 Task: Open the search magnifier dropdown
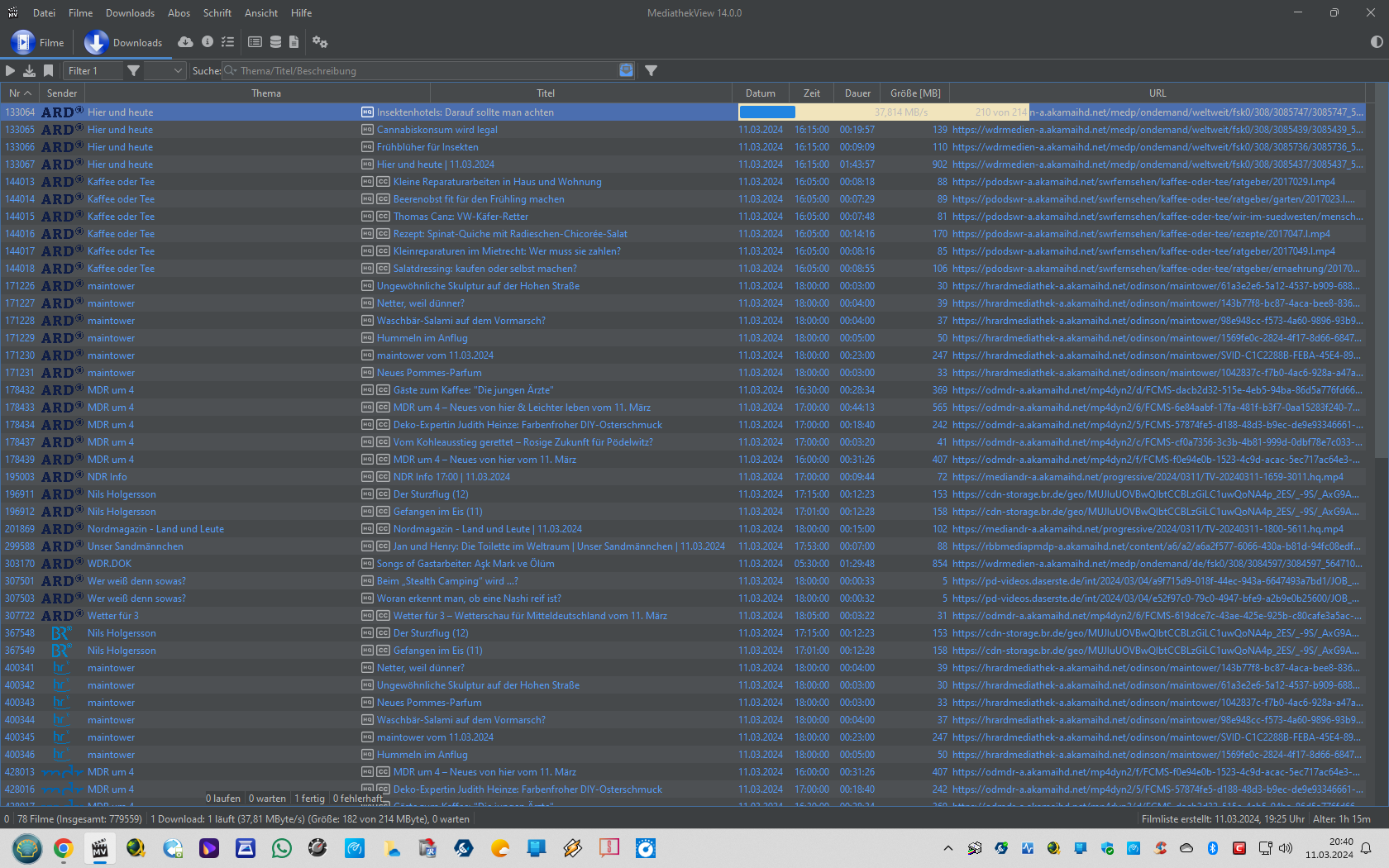click(231, 71)
